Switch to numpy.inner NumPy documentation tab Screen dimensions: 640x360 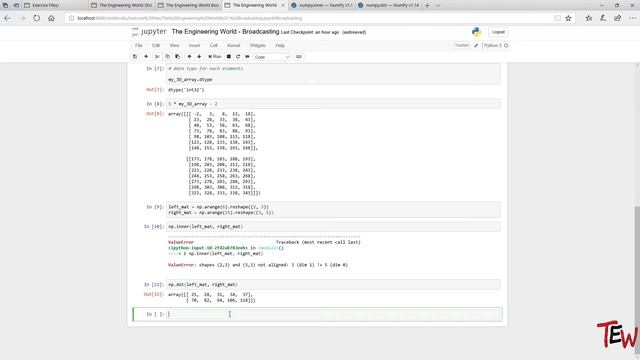[x=322, y=5]
